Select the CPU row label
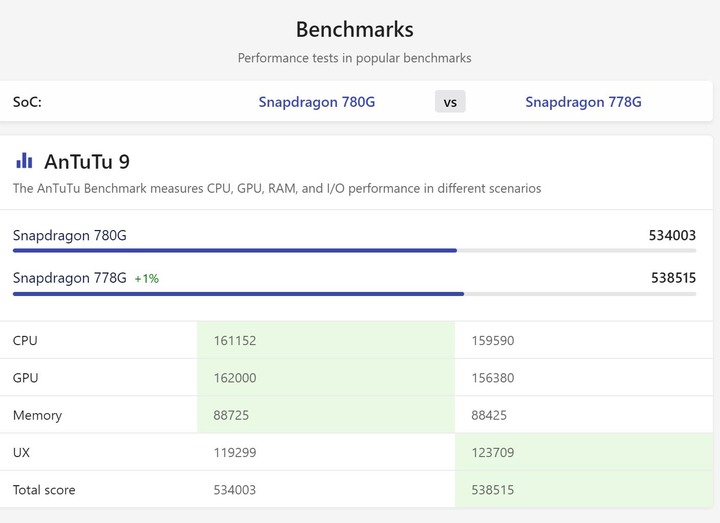This screenshot has width=720, height=523. (25, 341)
